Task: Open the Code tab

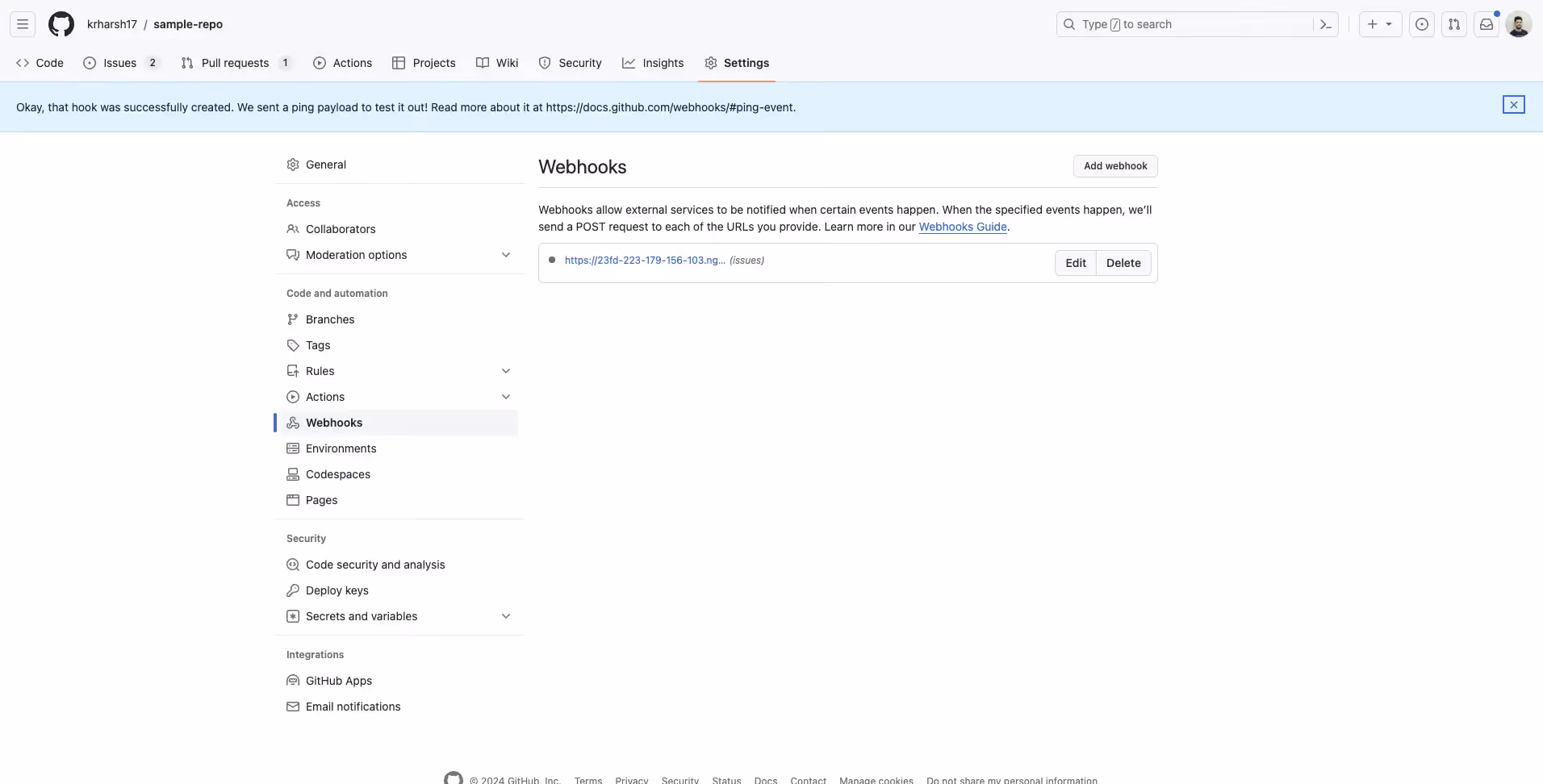Action: [x=40, y=63]
